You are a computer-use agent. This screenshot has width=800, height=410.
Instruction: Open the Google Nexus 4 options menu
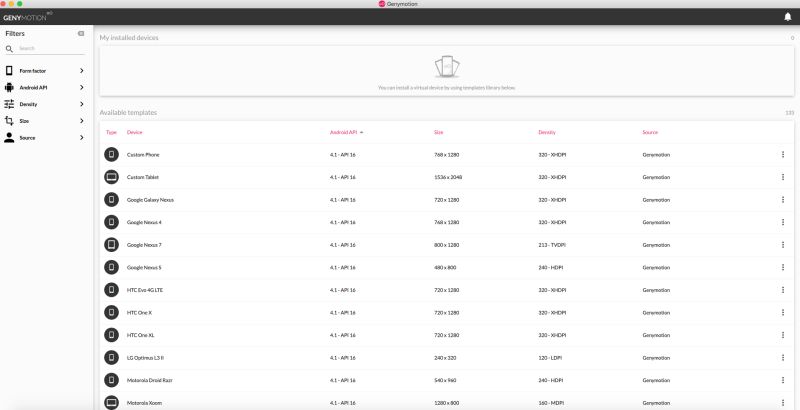(x=783, y=222)
